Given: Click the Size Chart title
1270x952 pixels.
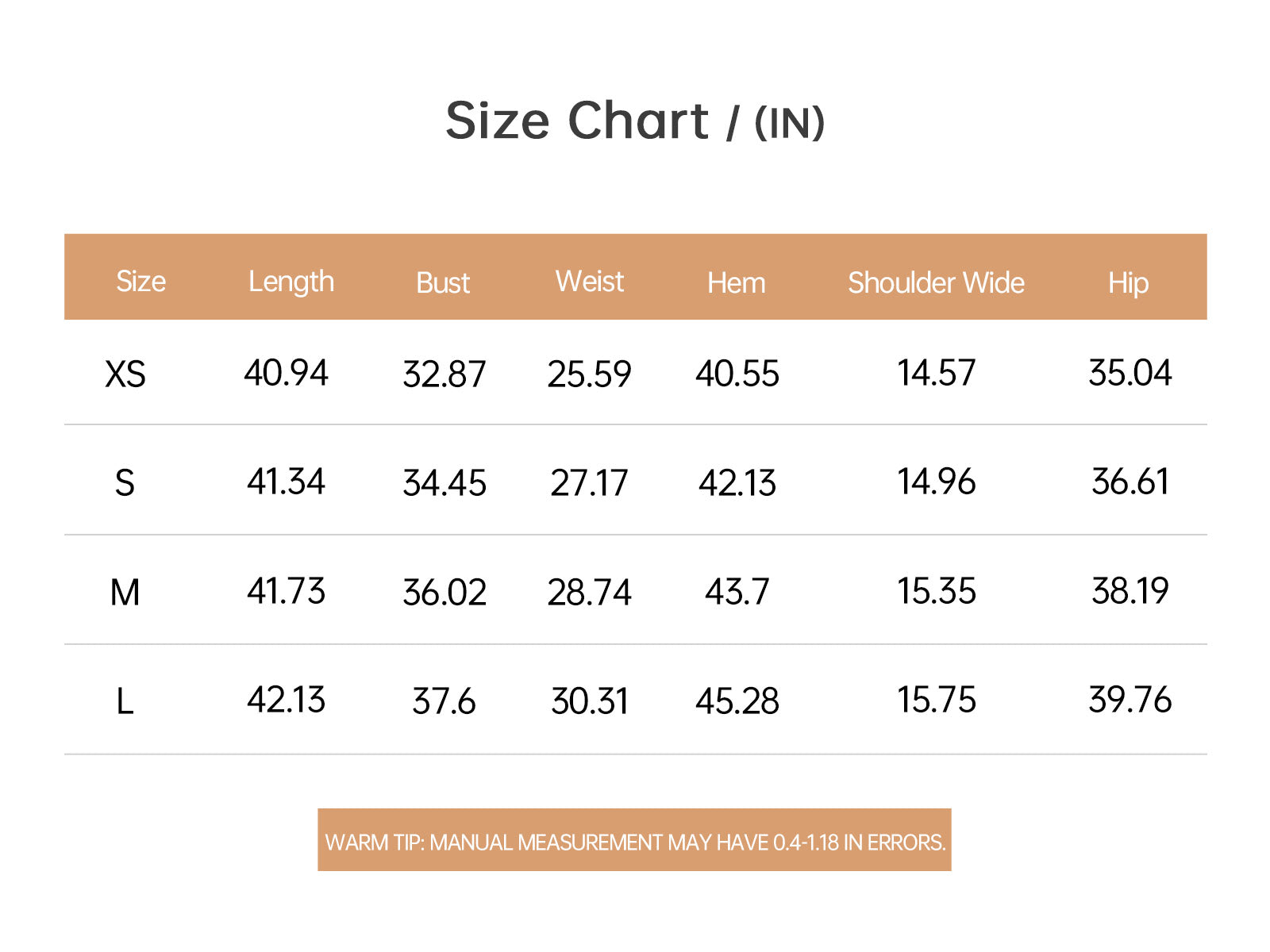Looking at the screenshot, I should point(635,121).
